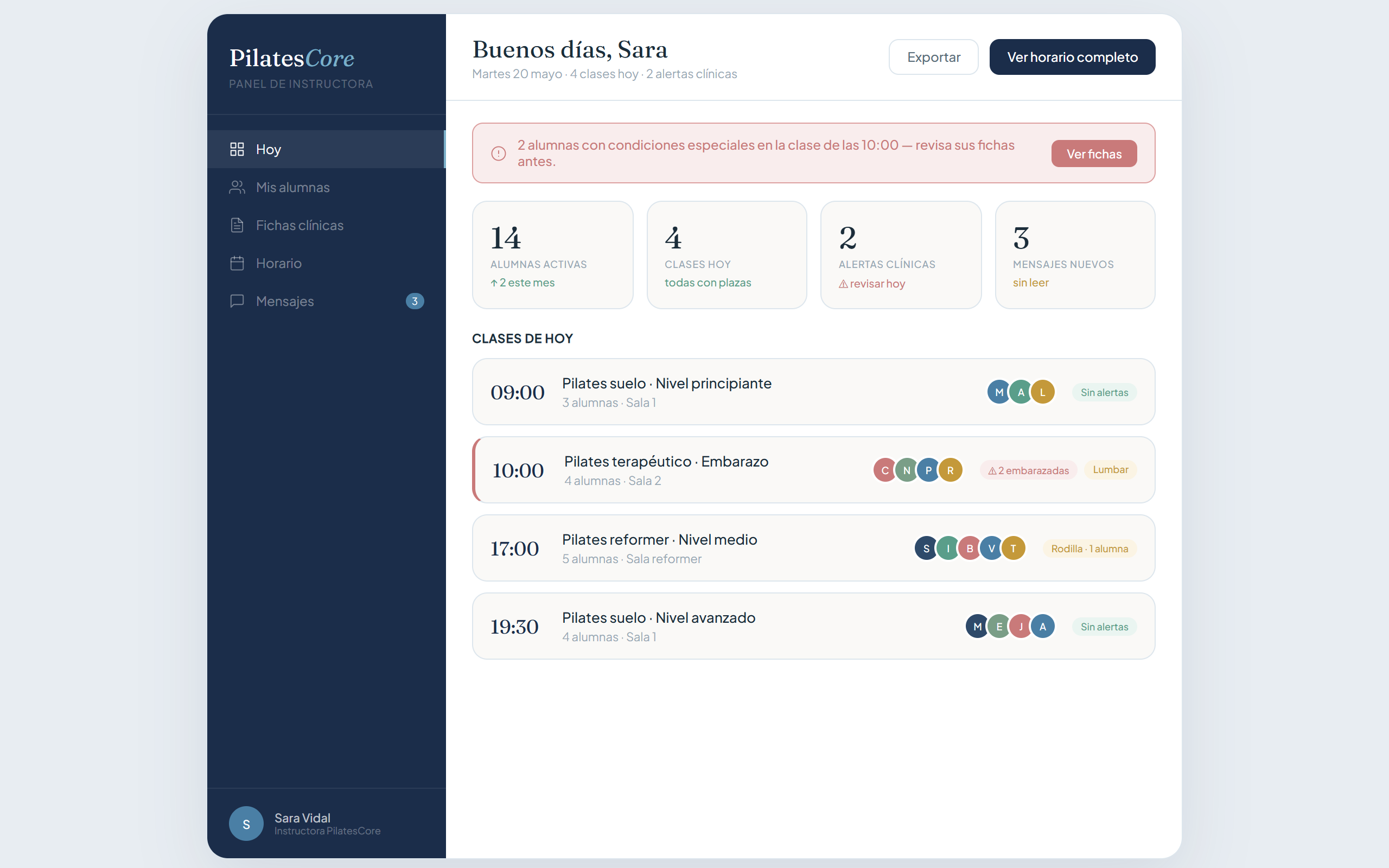Click avatar M in the 19:30 class

tap(977, 626)
